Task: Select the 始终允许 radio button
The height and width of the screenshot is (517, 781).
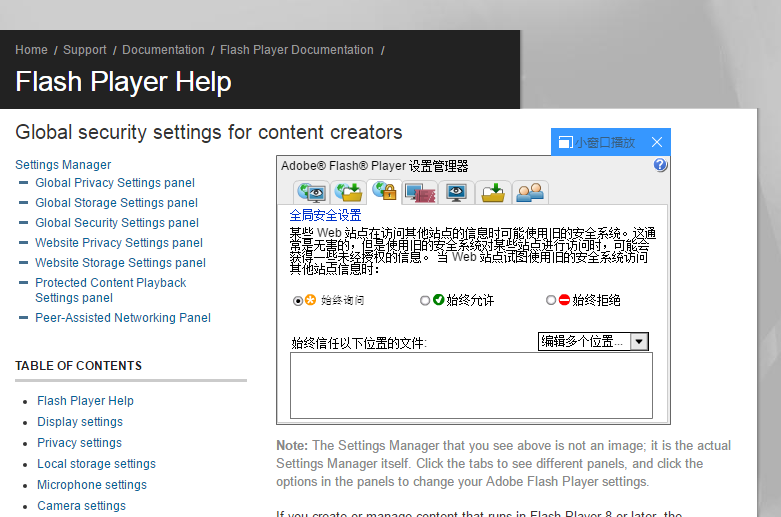Action: tap(425, 300)
